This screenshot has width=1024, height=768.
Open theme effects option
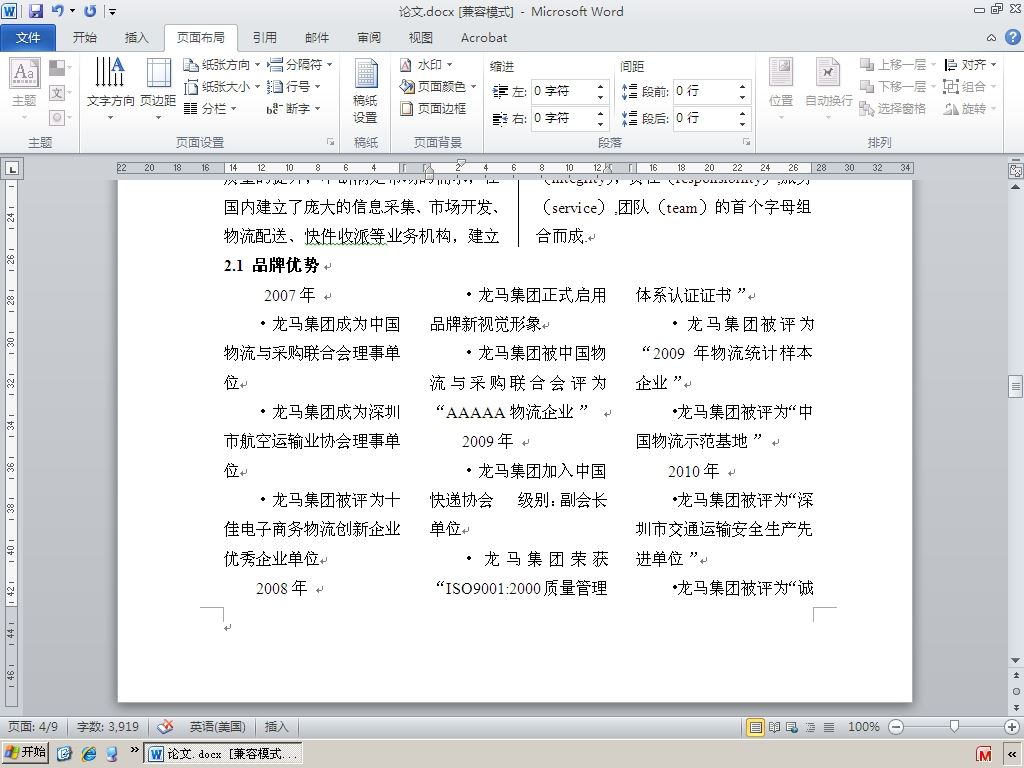[60, 118]
